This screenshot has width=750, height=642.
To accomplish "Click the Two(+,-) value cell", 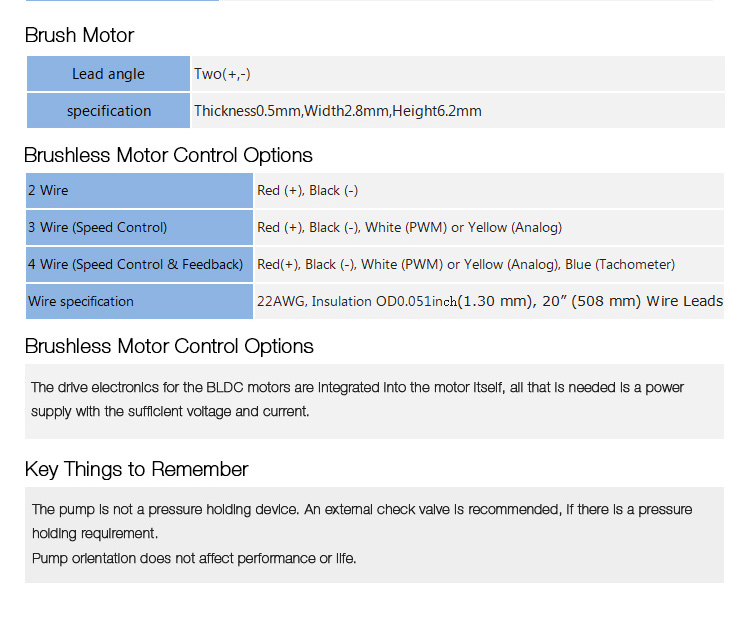I will pyautogui.click(x=458, y=74).
